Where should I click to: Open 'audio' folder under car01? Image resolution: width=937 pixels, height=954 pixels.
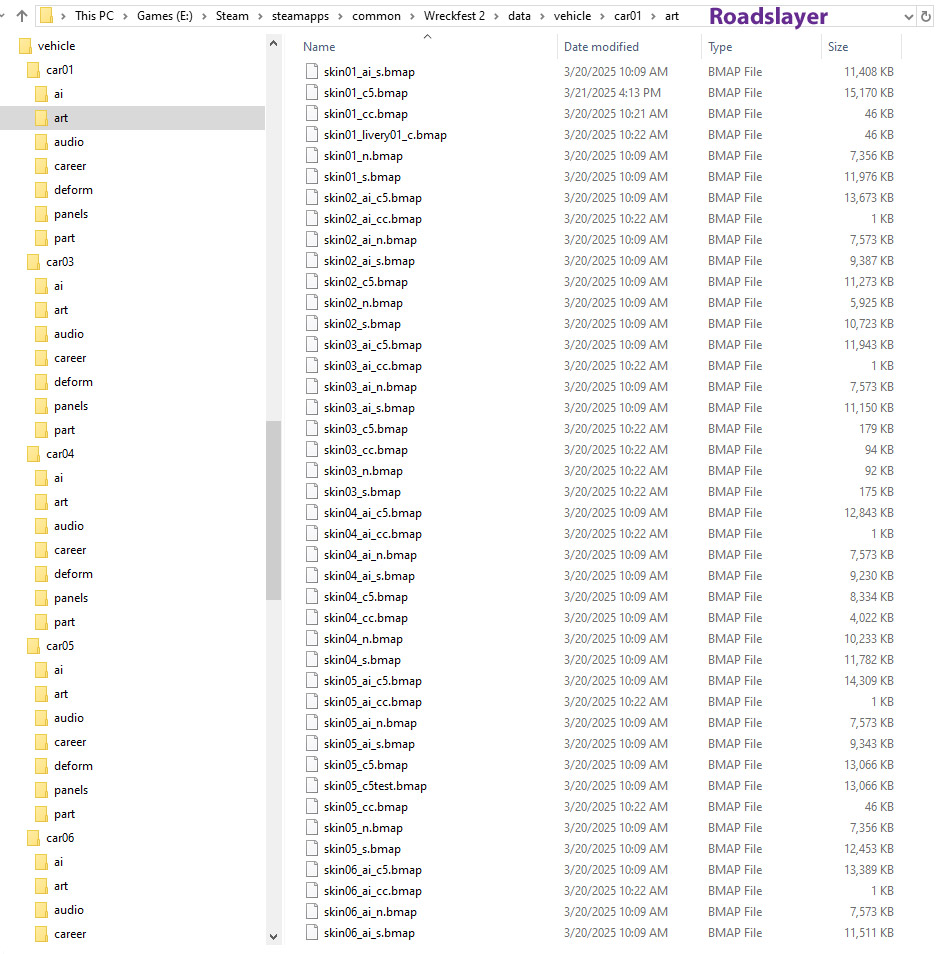tap(69, 142)
